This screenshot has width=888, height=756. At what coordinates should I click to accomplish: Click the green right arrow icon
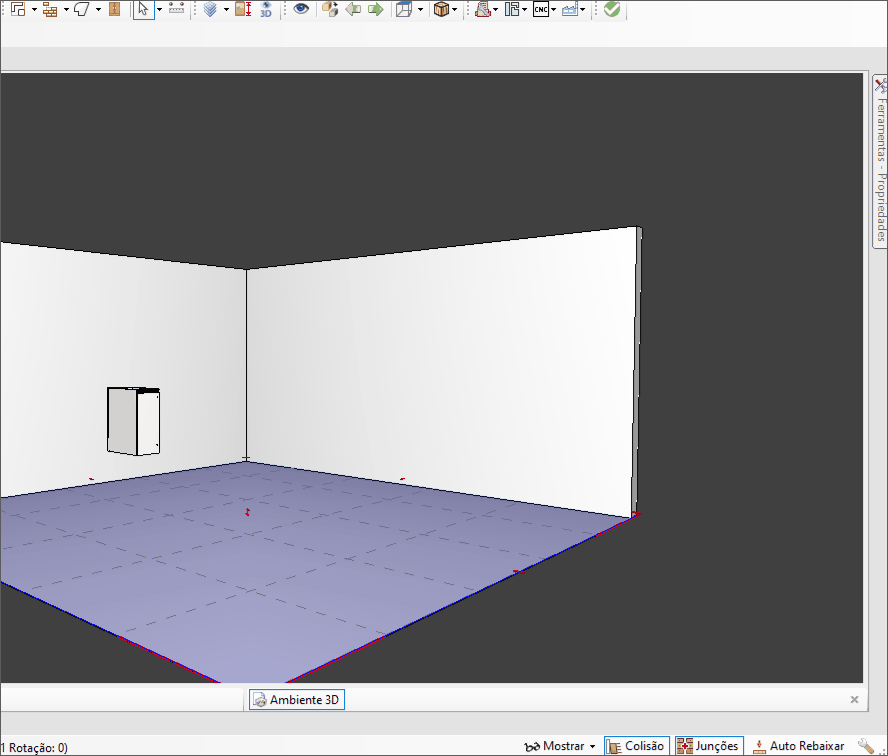coord(375,9)
